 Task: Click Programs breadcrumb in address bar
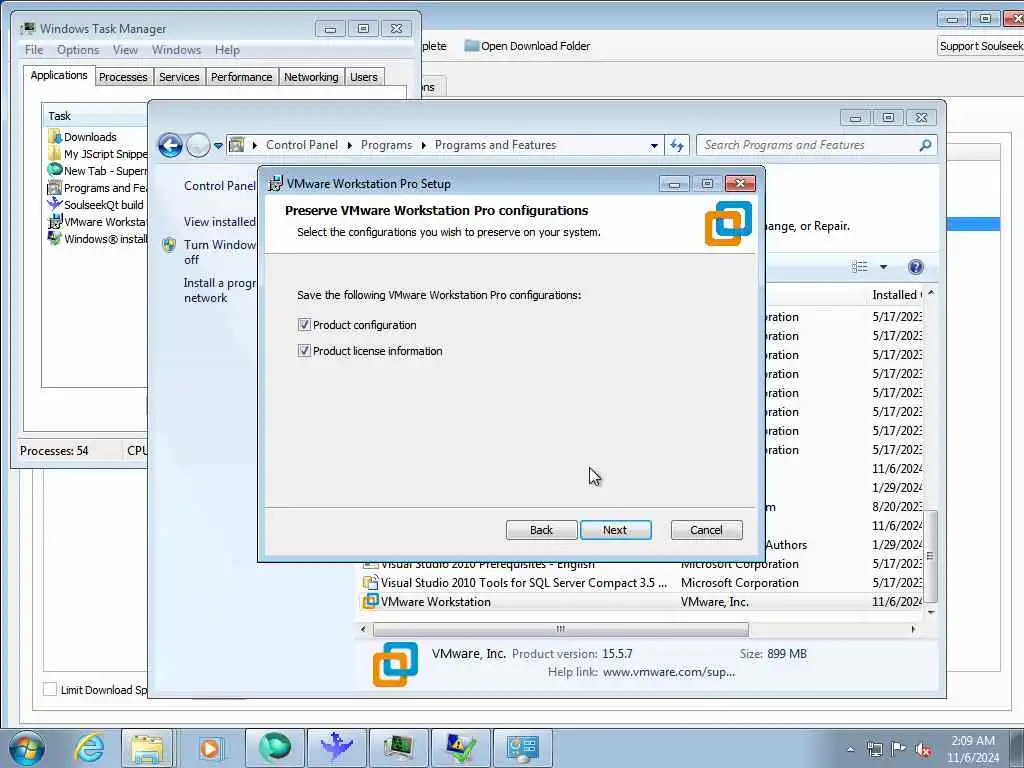[386, 145]
